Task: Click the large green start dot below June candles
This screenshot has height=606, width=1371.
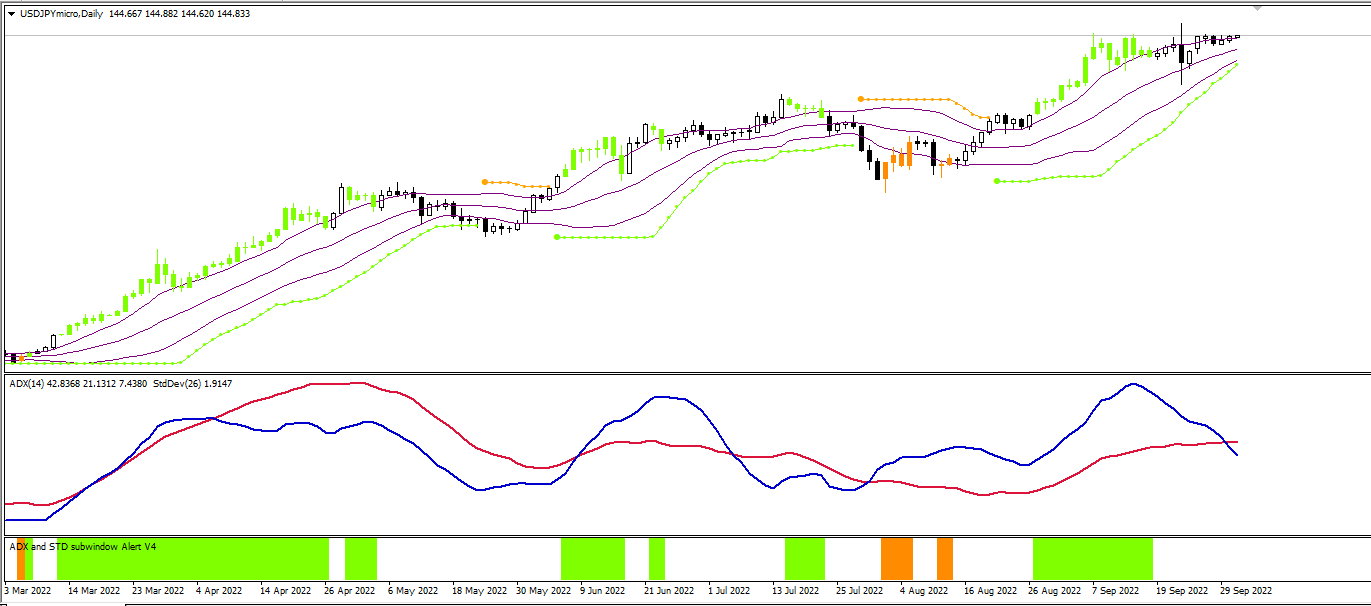Action: 557,237
